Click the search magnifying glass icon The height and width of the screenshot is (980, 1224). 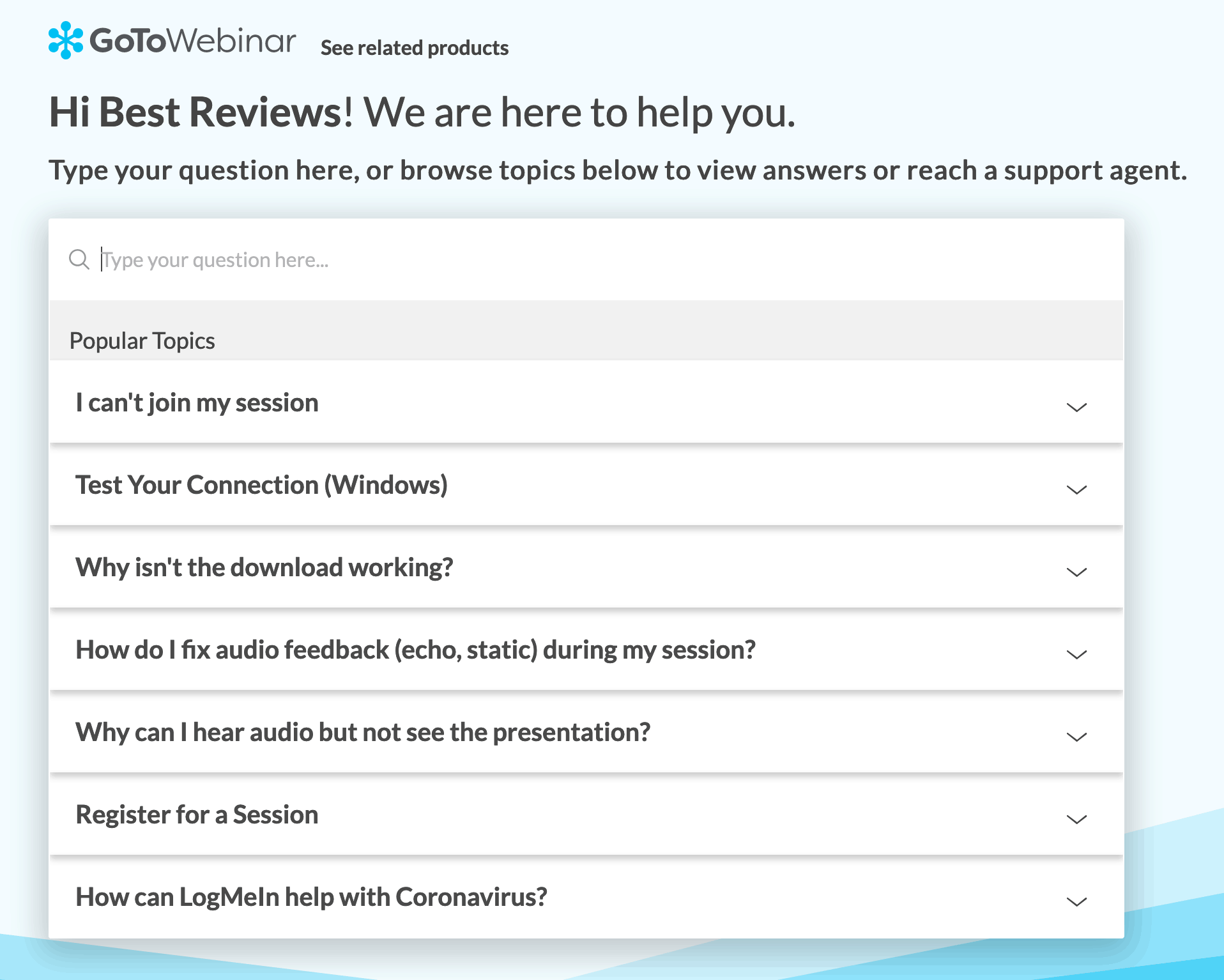pos(79,259)
